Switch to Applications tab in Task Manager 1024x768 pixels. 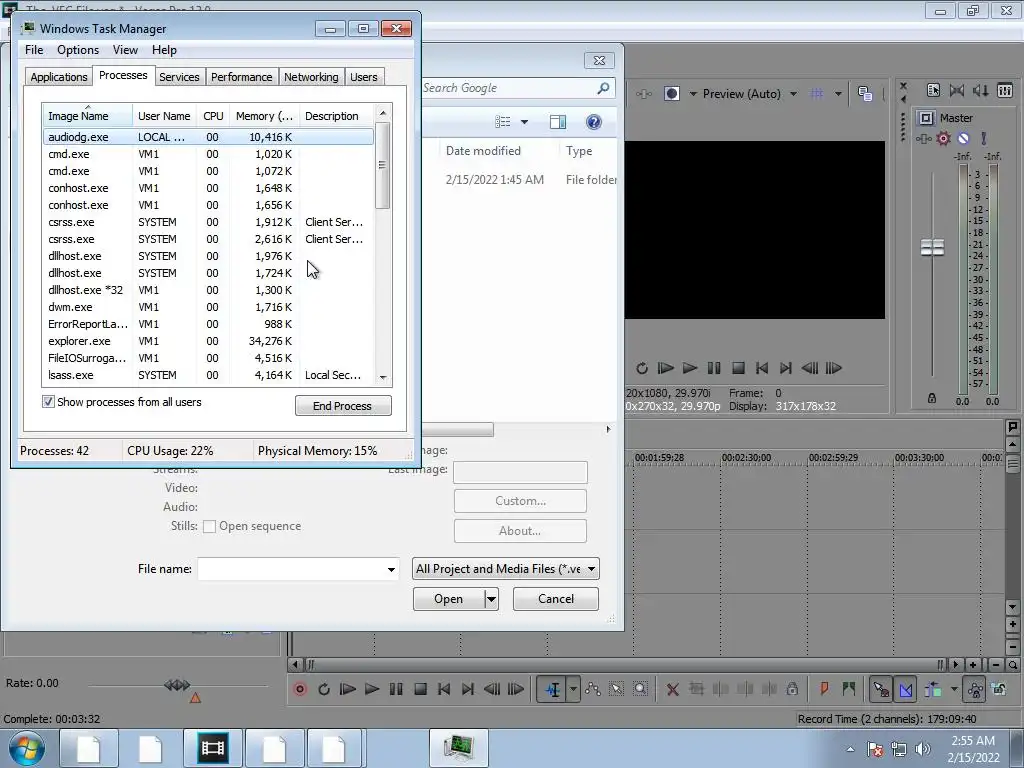(59, 77)
